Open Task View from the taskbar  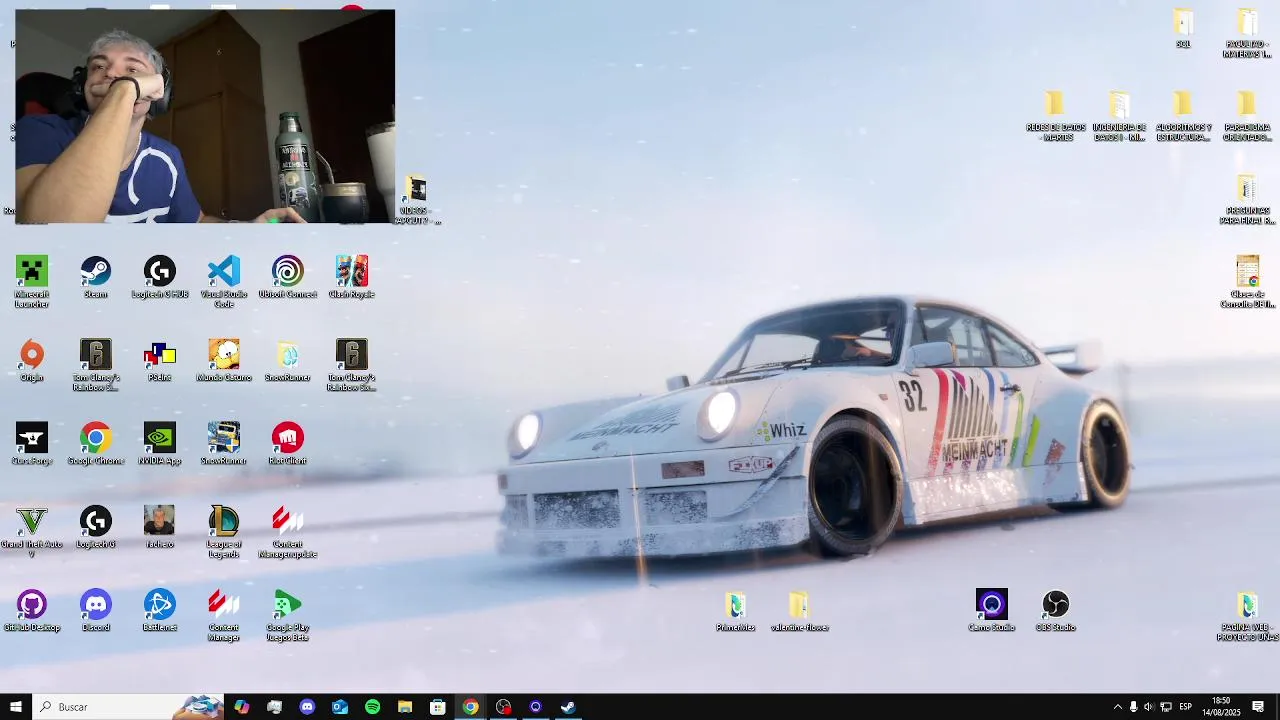[275, 707]
